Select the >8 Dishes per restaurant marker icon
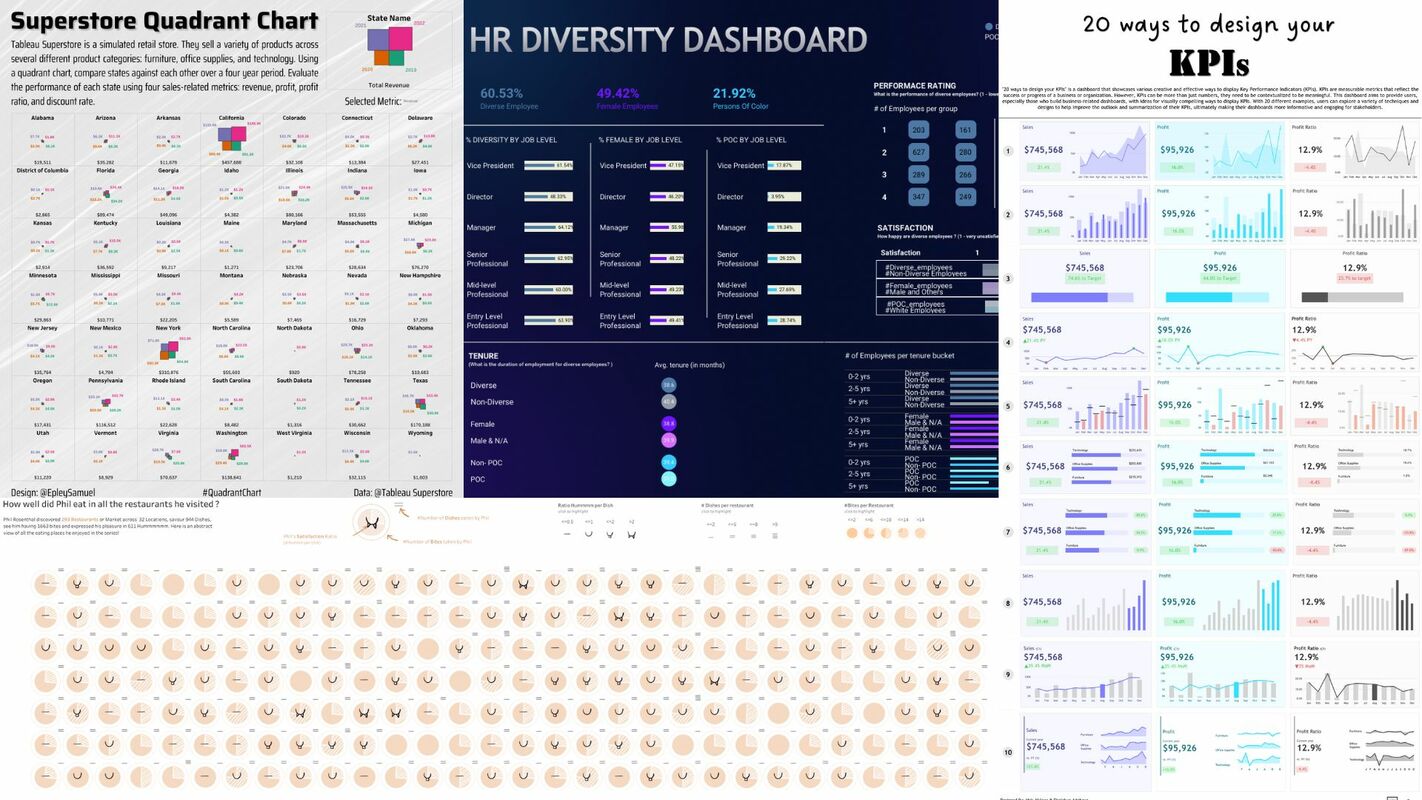 pos(775,535)
